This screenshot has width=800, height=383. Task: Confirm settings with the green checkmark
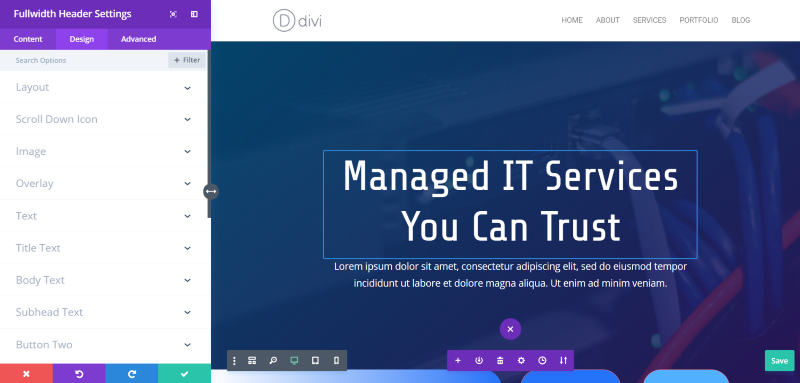point(184,374)
